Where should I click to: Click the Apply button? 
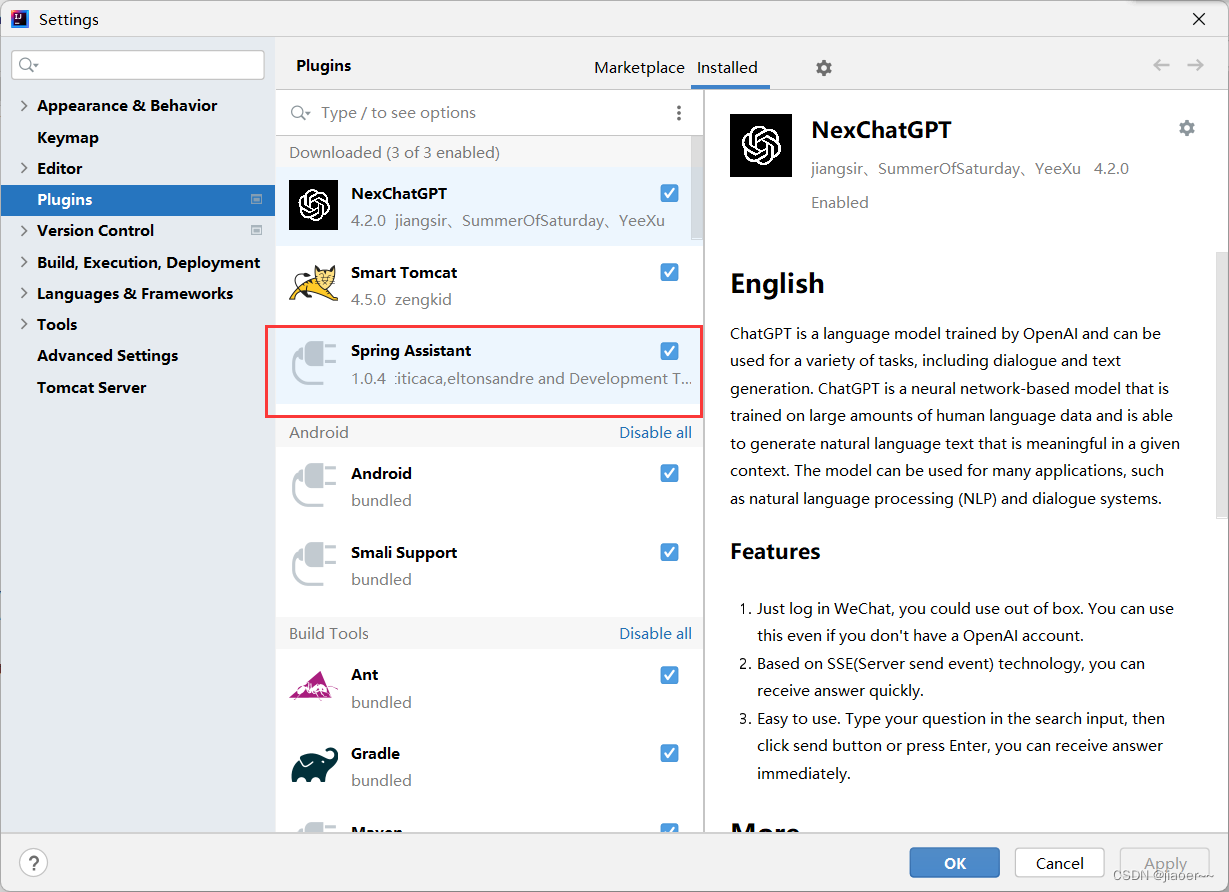(1165, 863)
